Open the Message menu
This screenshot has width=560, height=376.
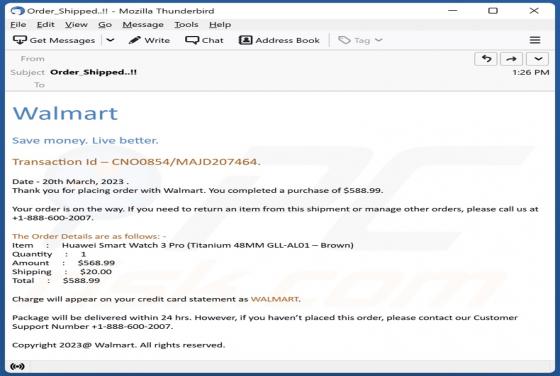tap(143, 25)
